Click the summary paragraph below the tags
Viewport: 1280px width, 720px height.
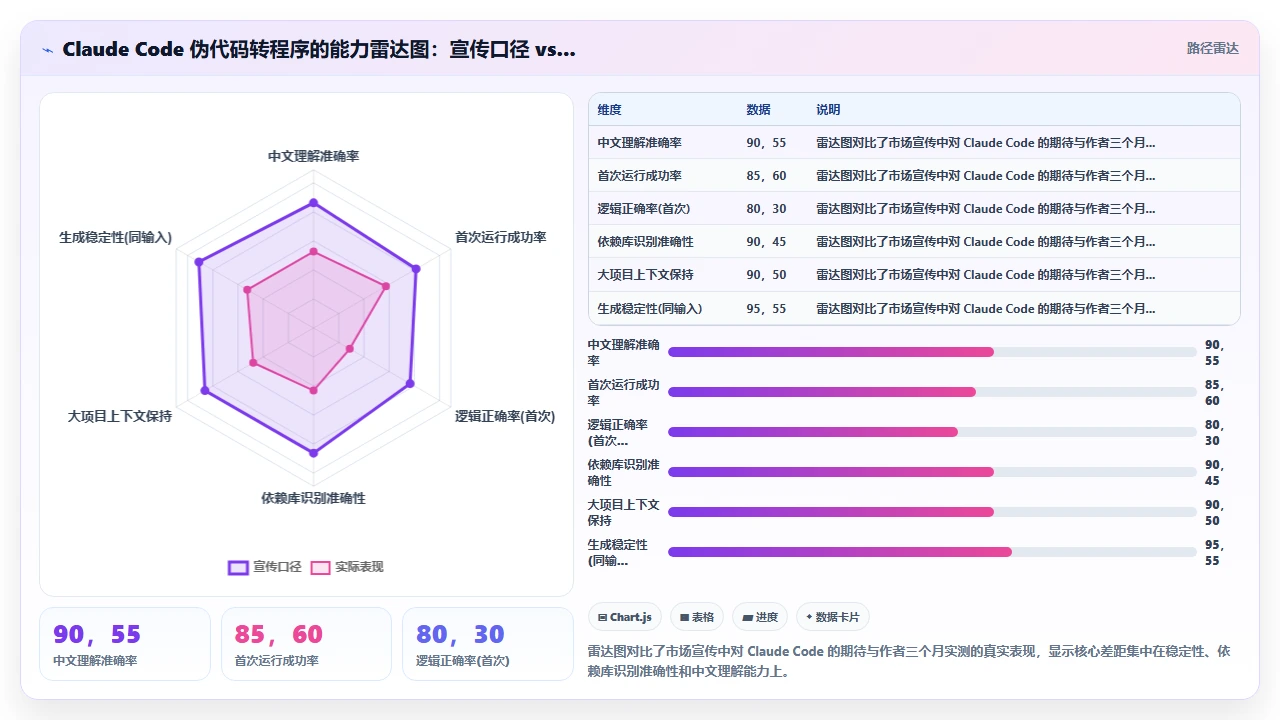click(910, 661)
